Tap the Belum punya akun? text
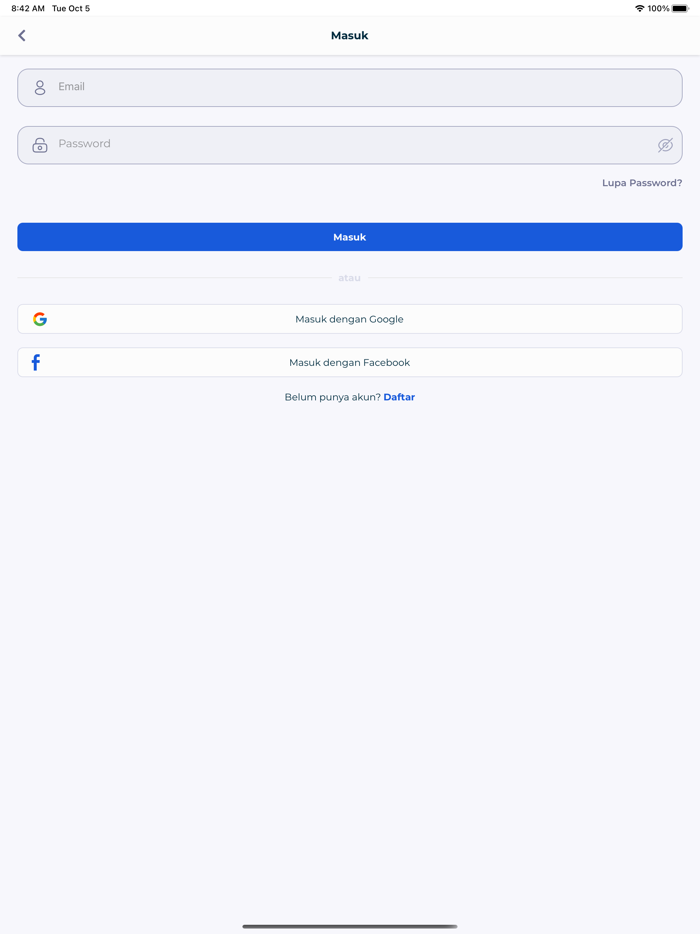 (x=332, y=397)
